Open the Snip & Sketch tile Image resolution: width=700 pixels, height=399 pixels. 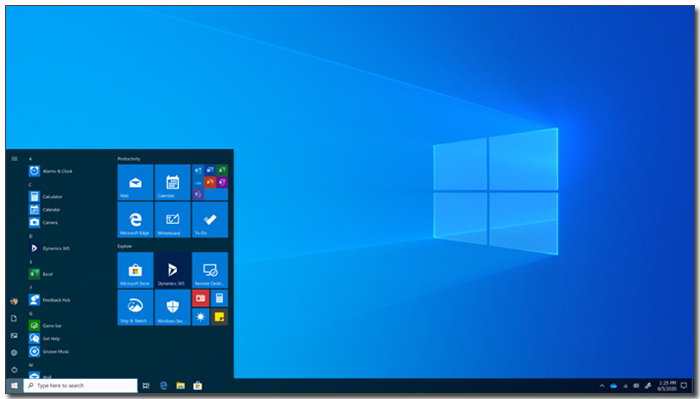click(135, 308)
